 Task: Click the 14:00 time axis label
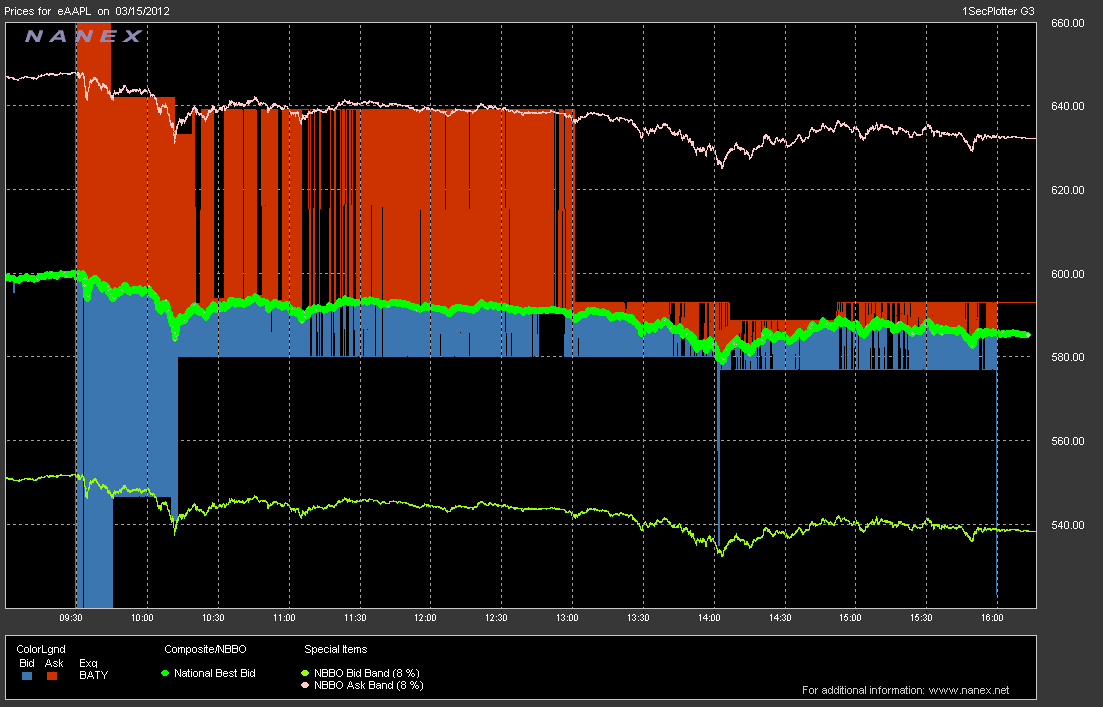[709, 618]
